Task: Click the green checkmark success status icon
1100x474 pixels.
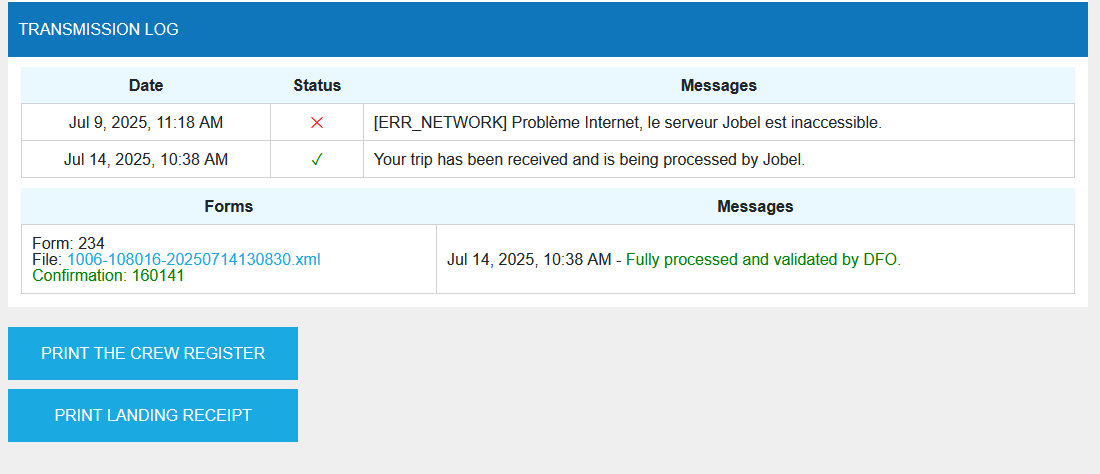Action: click(x=317, y=159)
